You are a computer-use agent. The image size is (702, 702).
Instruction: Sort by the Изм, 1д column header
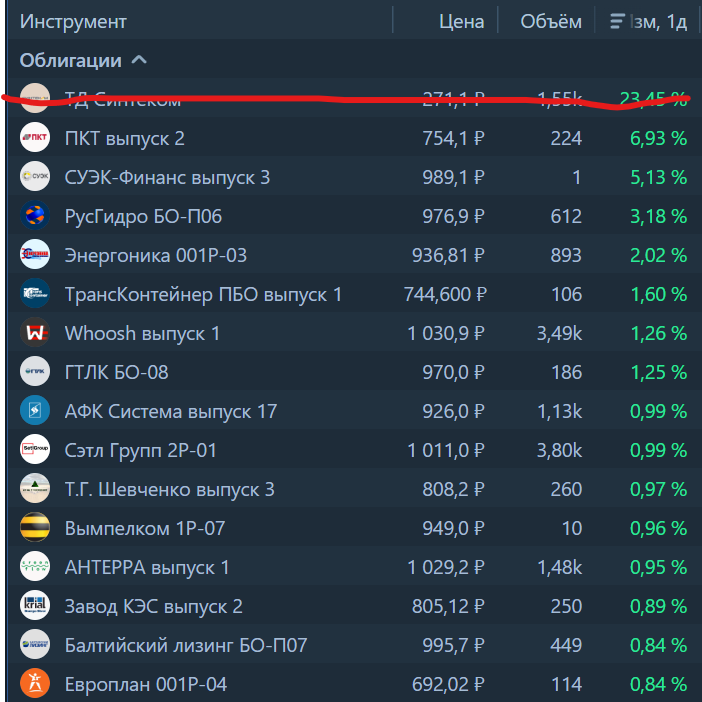click(658, 21)
